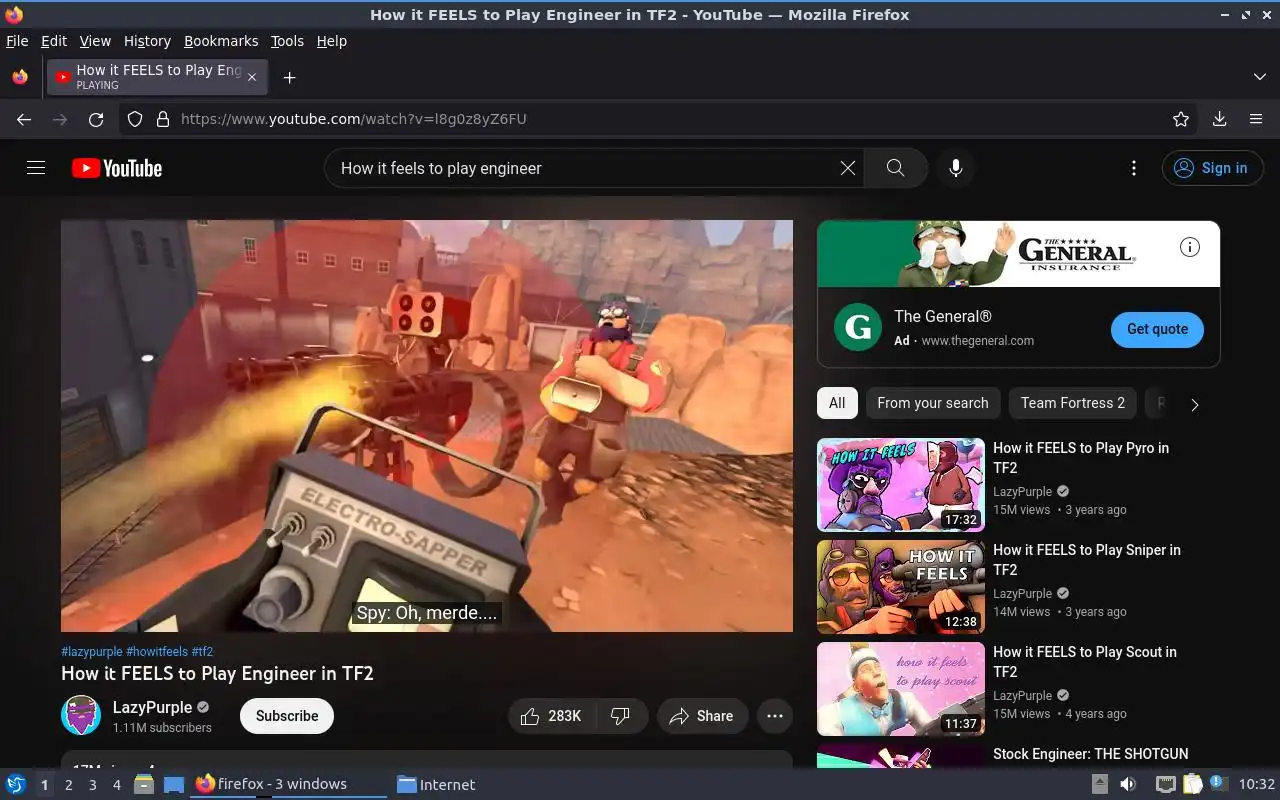The width and height of the screenshot is (1280, 800).
Task: Open the Tools menu
Action: [287, 41]
